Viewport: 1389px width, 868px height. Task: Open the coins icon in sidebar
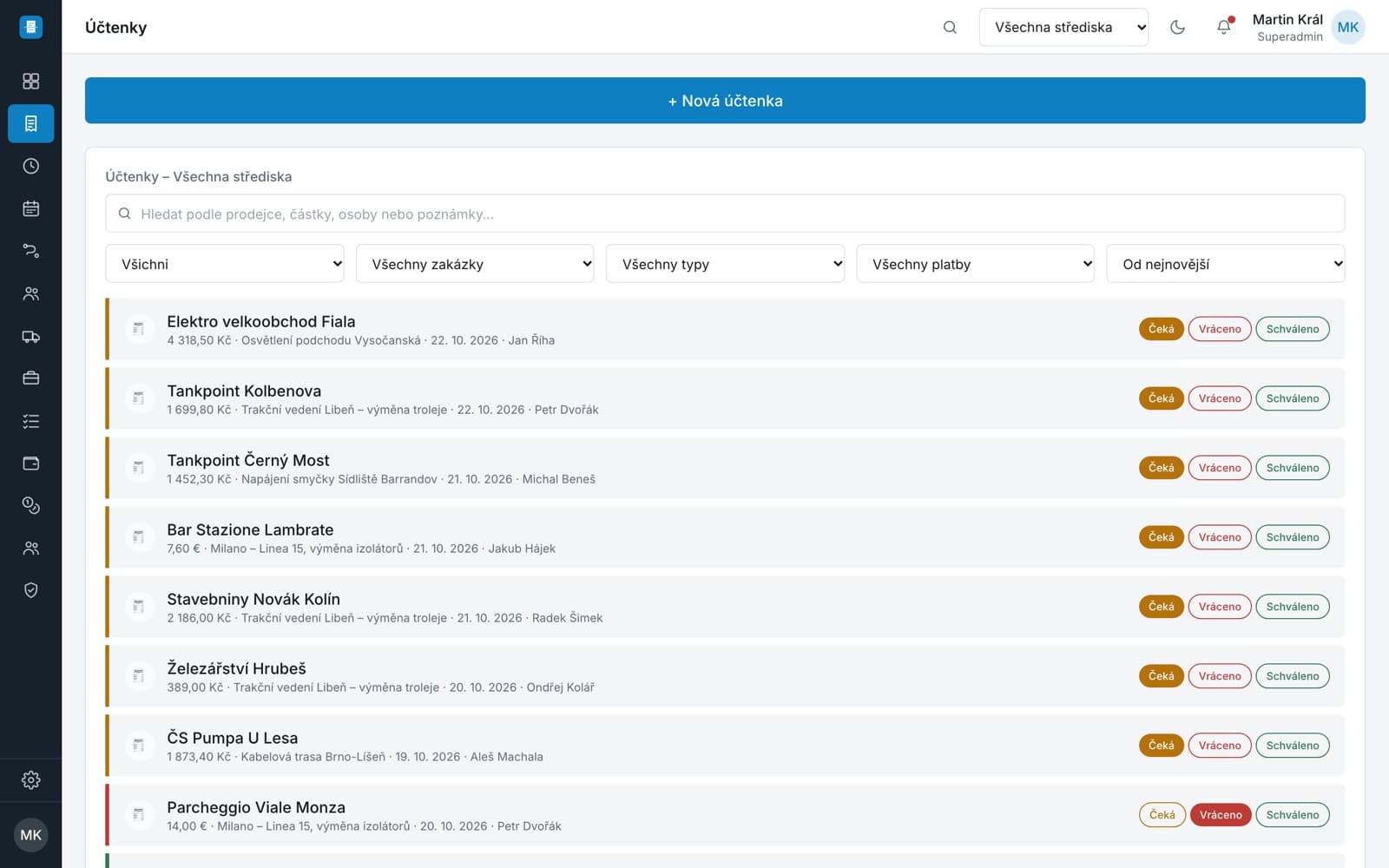click(30, 505)
